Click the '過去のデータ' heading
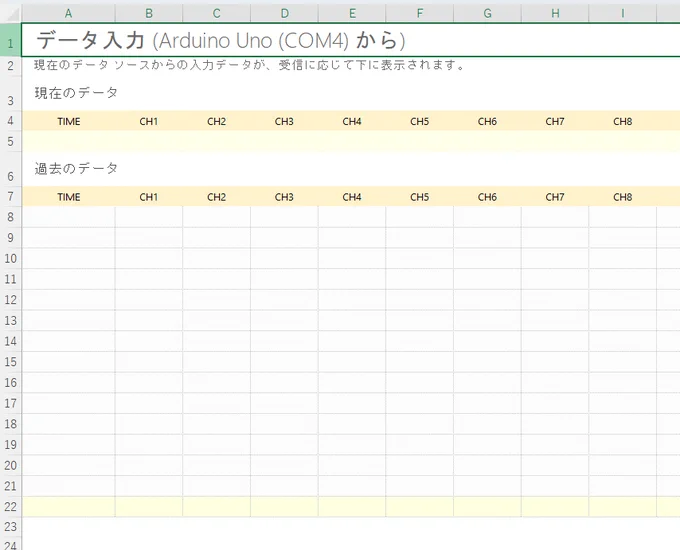 pos(76,168)
